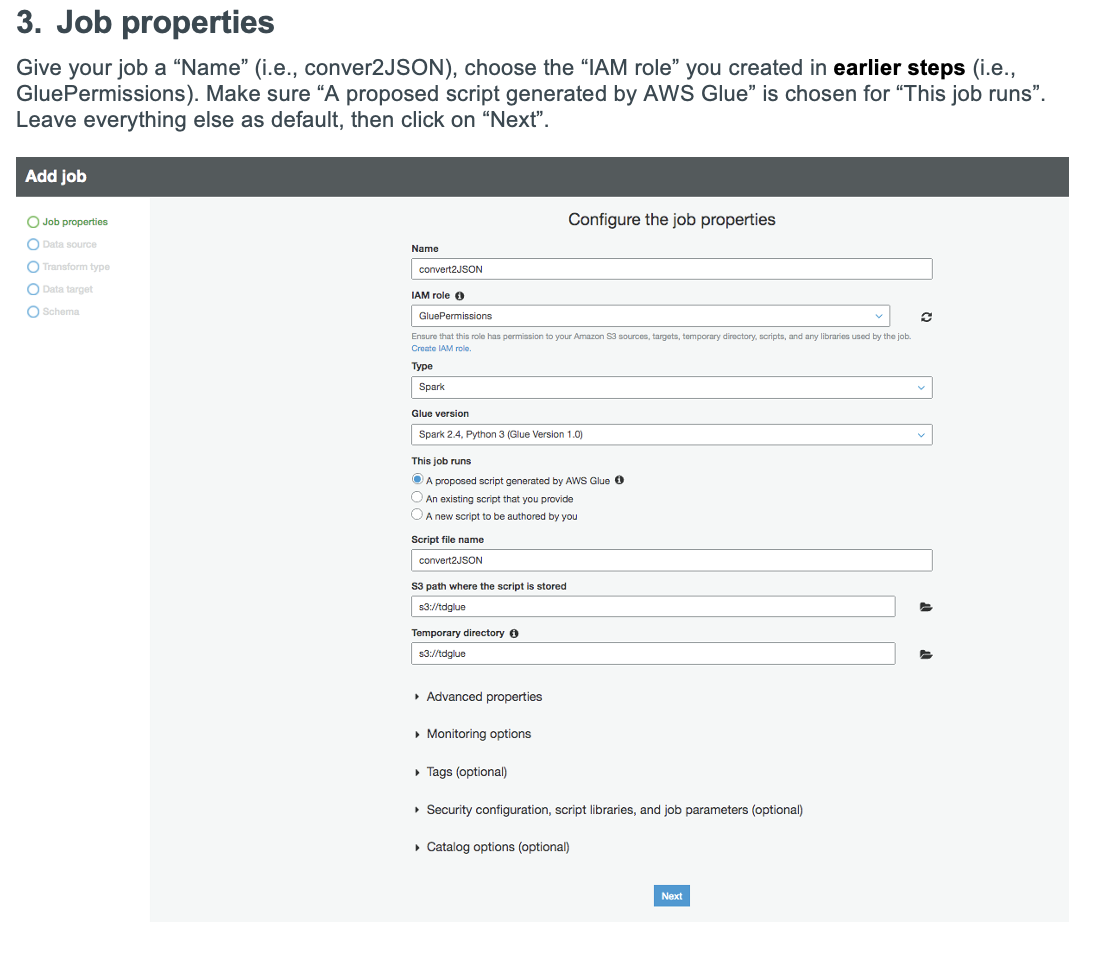Click info icon beside Temporary directory
Screen dimensions: 1094x956
click(514, 634)
